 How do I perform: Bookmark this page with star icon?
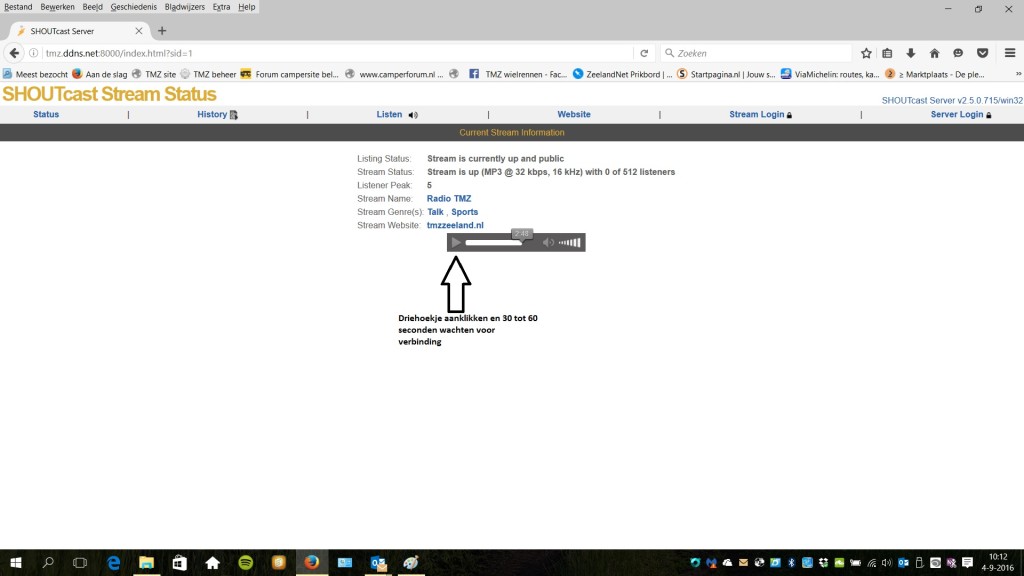[866, 53]
